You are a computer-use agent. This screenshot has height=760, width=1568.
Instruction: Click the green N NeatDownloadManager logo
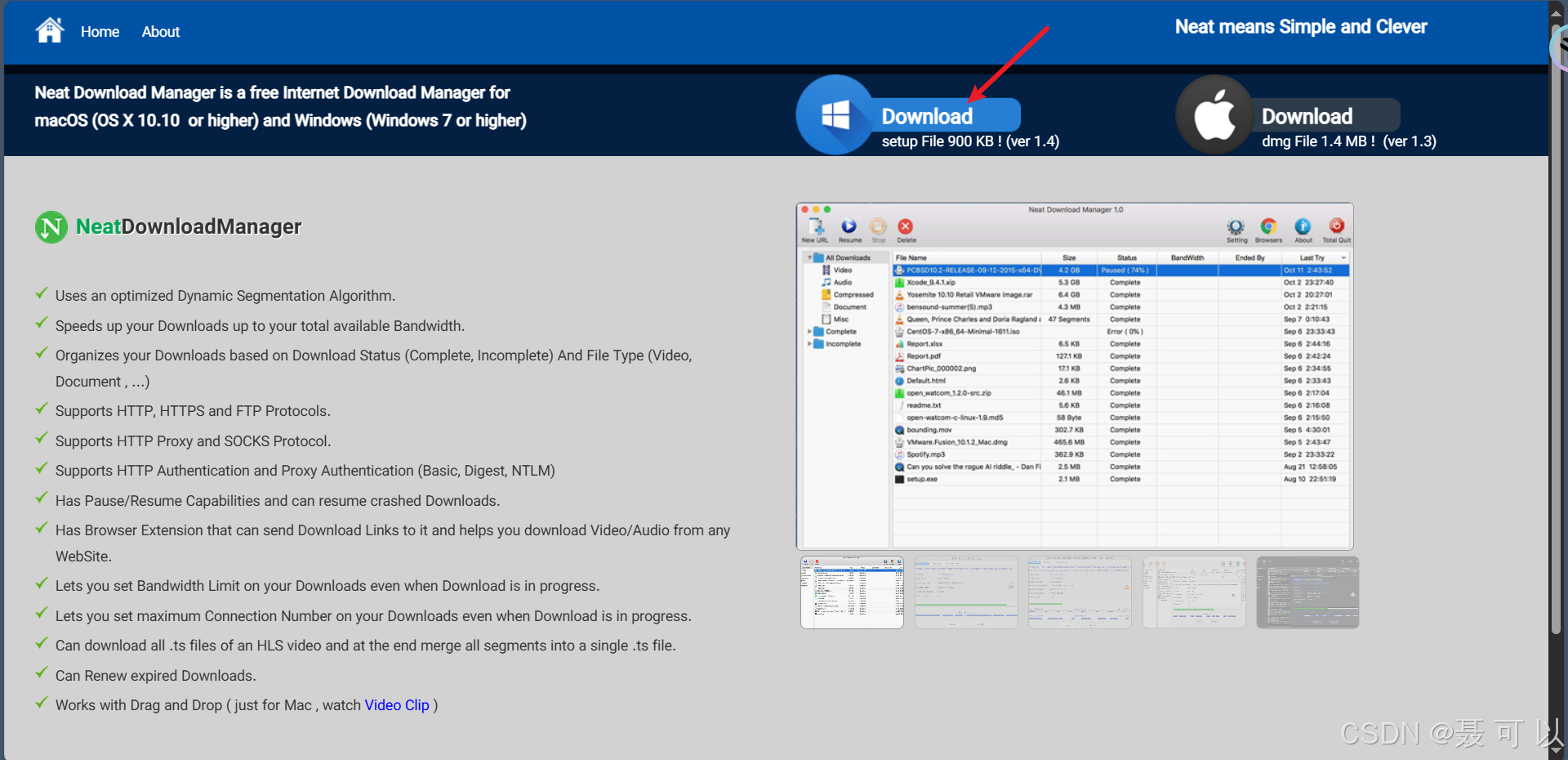pyautogui.click(x=51, y=226)
